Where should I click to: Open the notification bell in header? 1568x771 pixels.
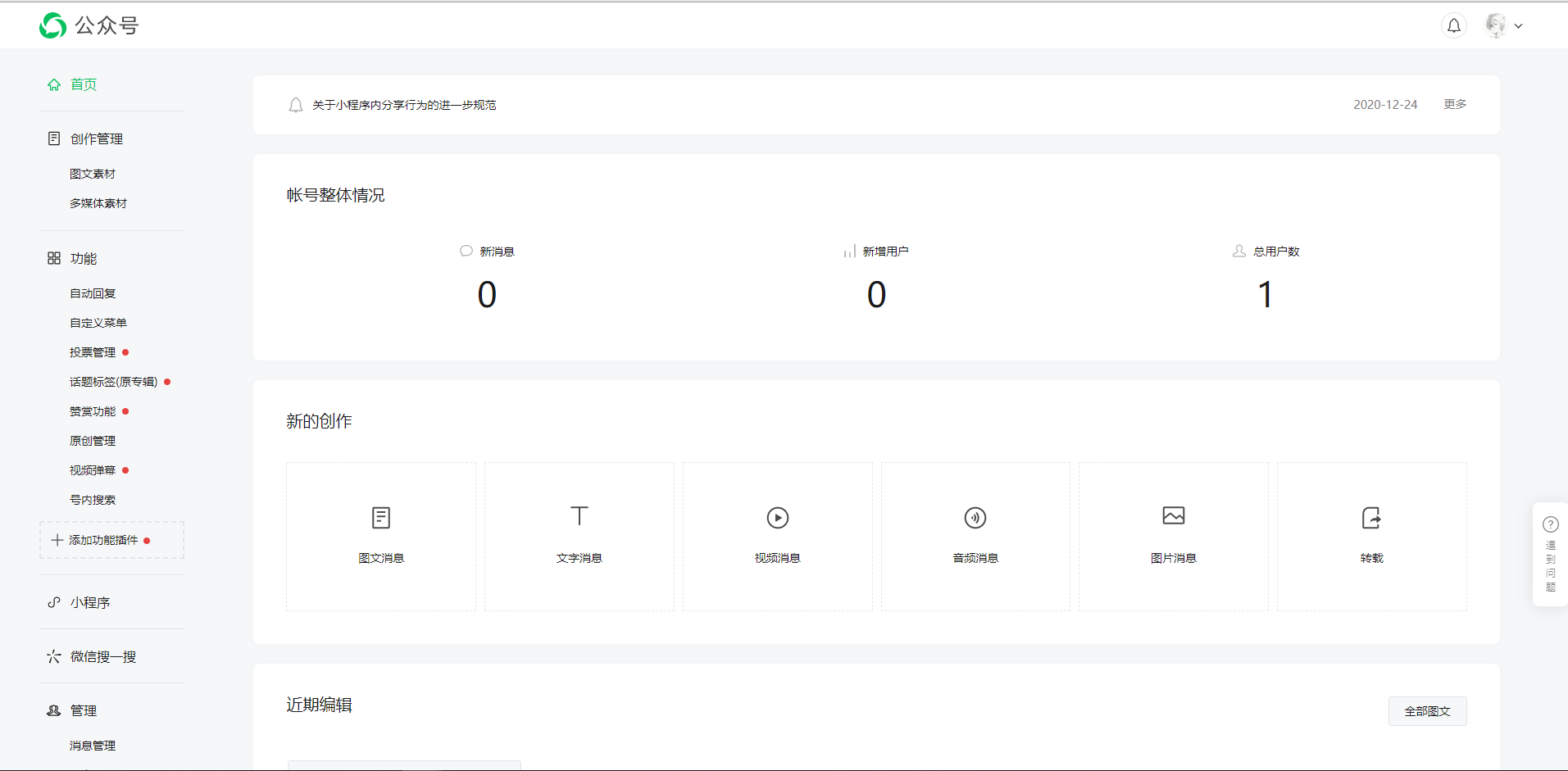tap(1453, 25)
